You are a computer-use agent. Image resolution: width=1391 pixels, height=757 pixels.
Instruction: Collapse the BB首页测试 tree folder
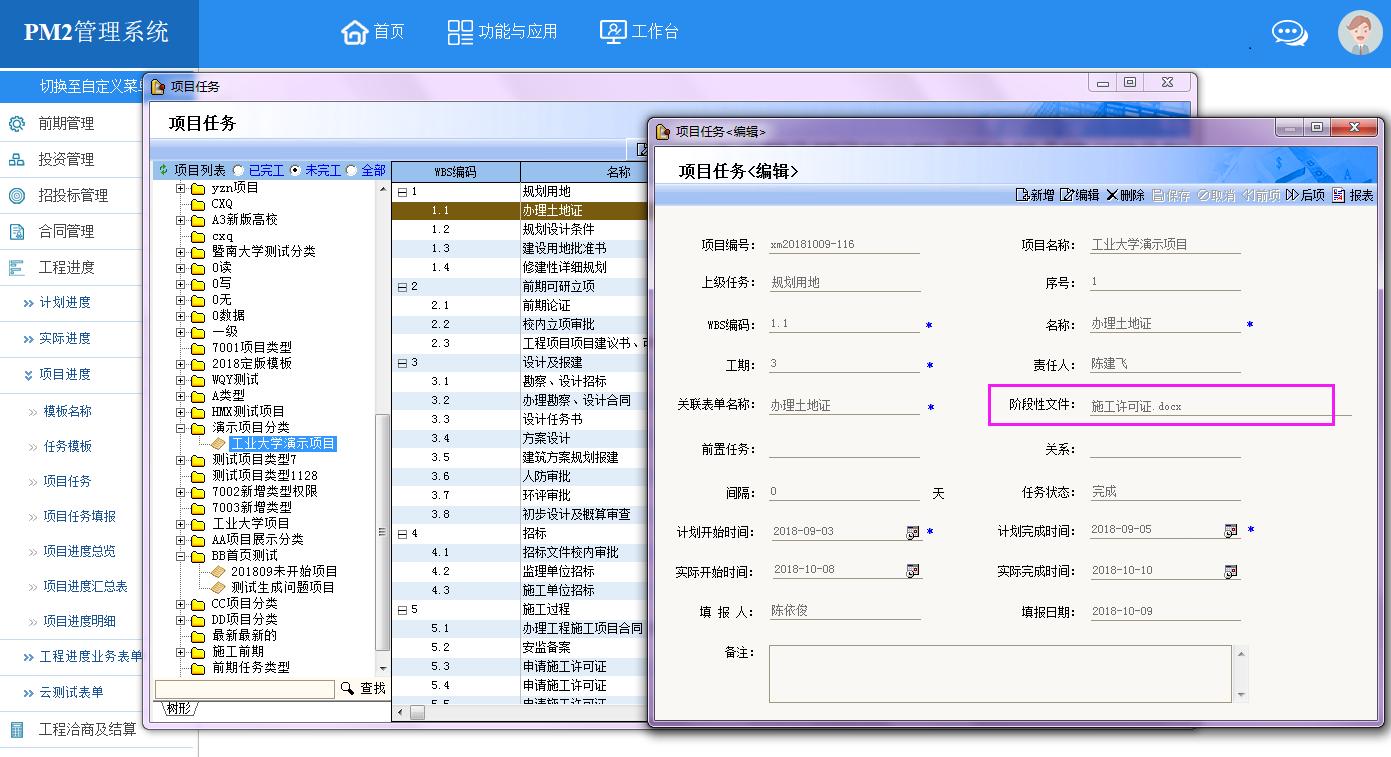(x=181, y=556)
